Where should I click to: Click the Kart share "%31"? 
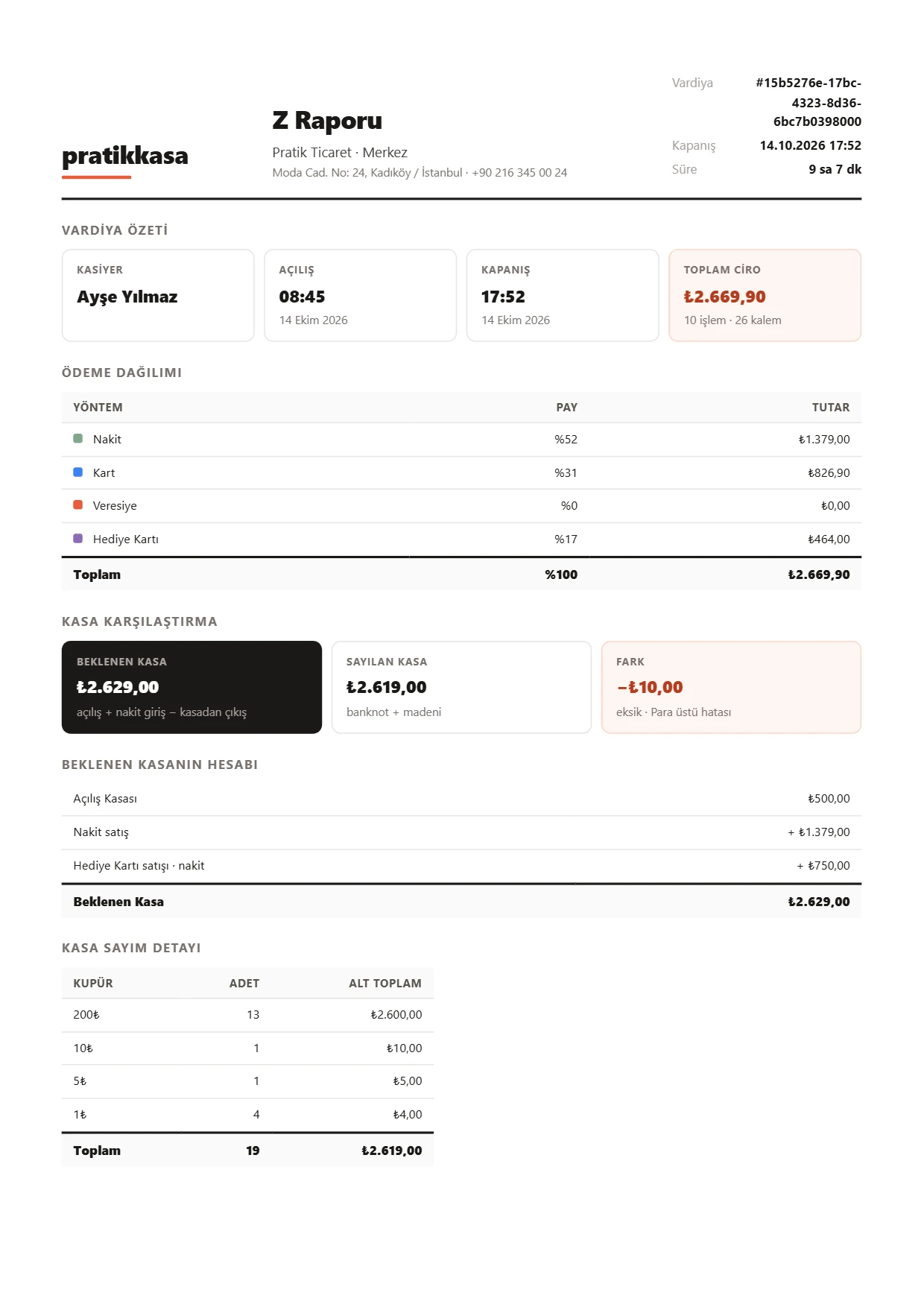[566, 473]
